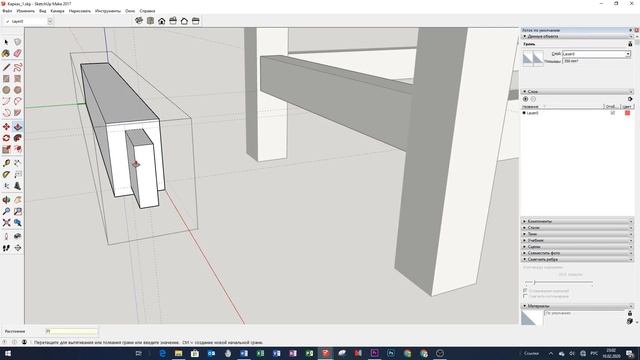Activate the Move tool
This screenshot has width=640, height=360.
point(6,127)
